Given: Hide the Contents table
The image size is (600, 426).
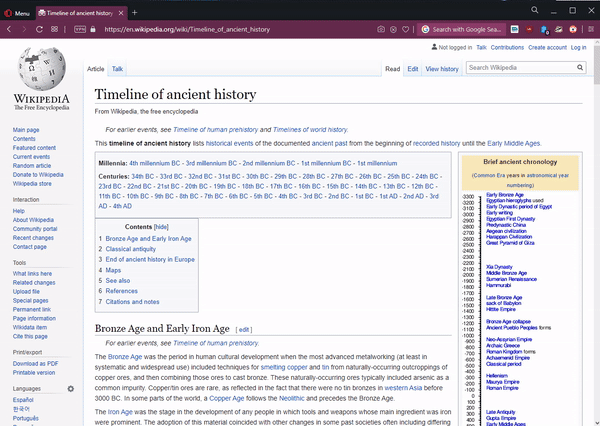Looking at the screenshot, I should click(161, 227).
